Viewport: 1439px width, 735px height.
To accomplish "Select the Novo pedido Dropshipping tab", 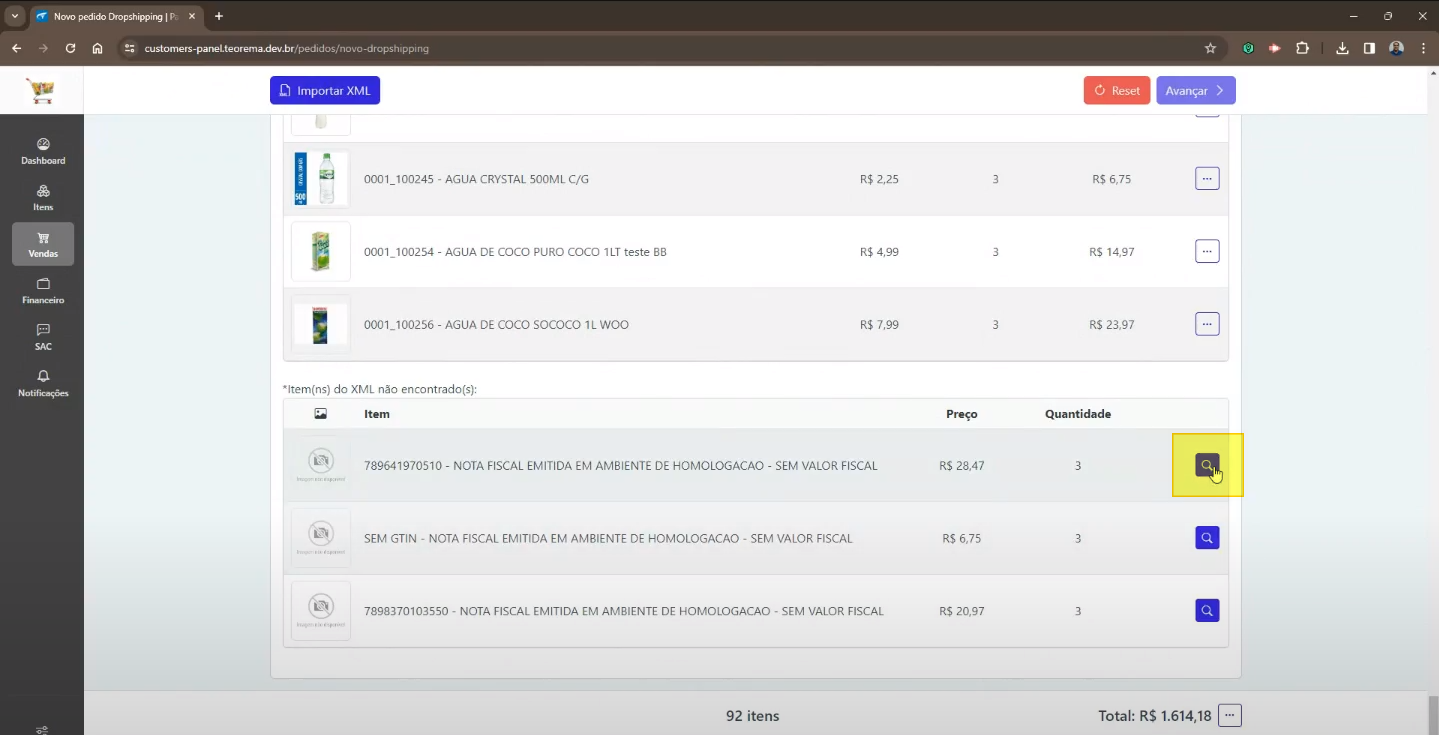I will click(117, 17).
